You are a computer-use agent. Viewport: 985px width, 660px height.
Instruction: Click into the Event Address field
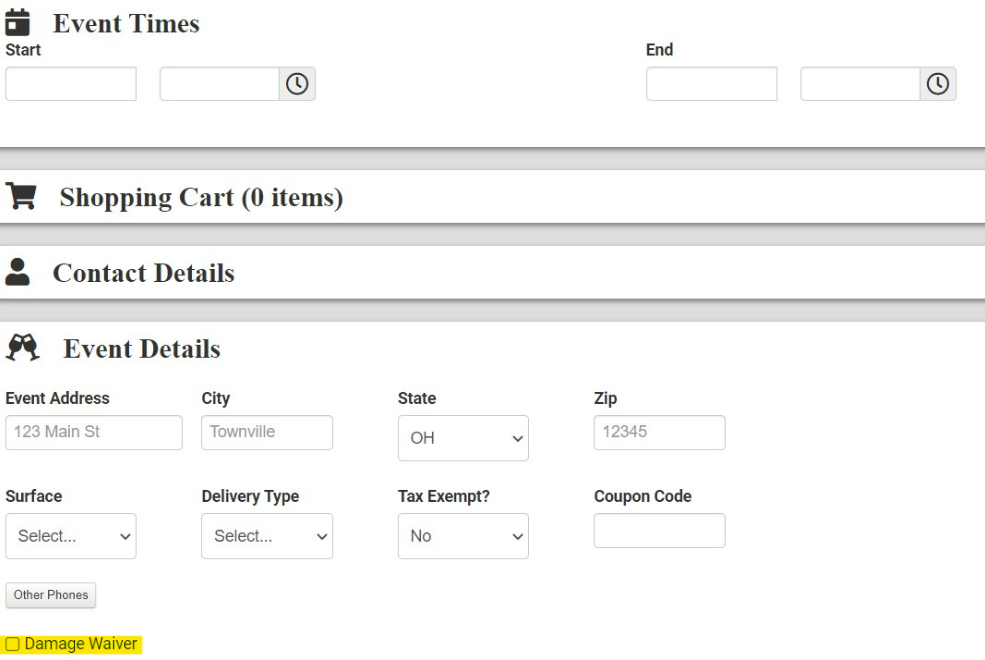pos(94,432)
